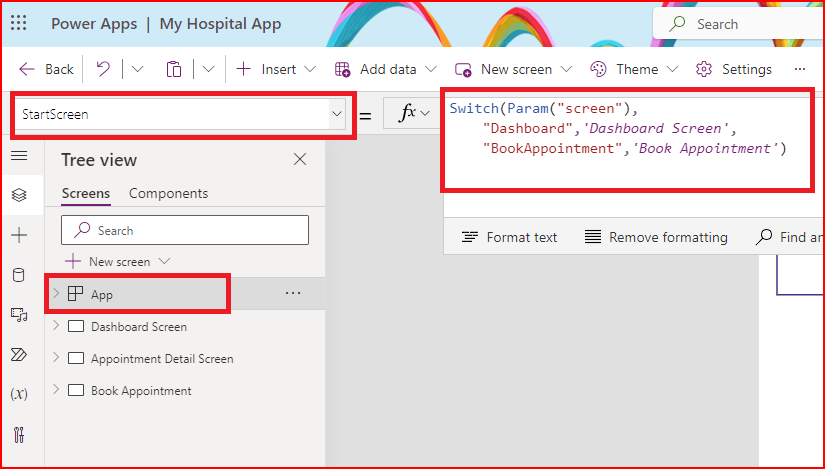The image size is (825, 469).
Task: Click the My Hospital App title
Action: tap(220, 24)
